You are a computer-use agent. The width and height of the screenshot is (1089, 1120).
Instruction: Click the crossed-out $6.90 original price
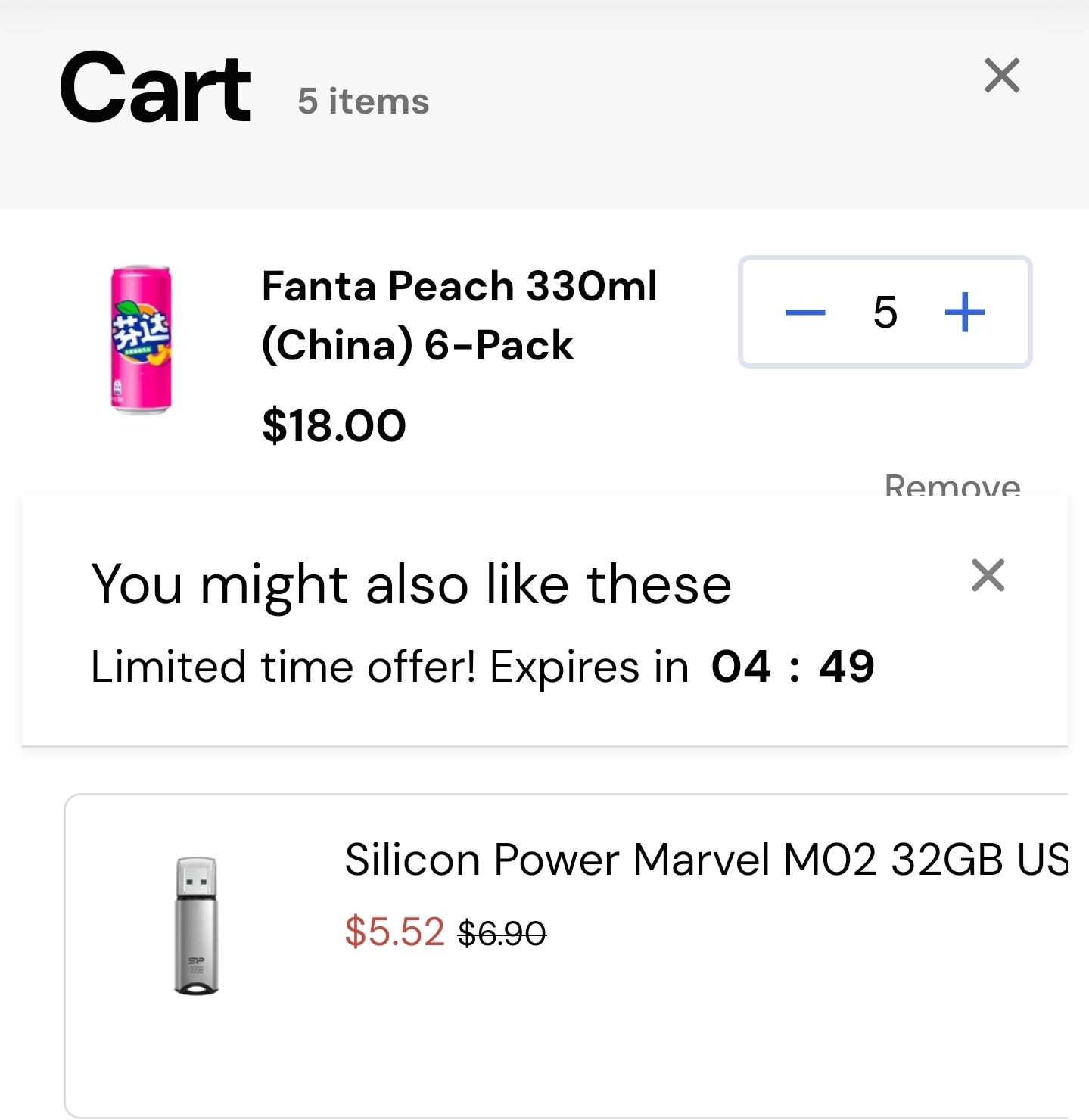tap(502, 933)
